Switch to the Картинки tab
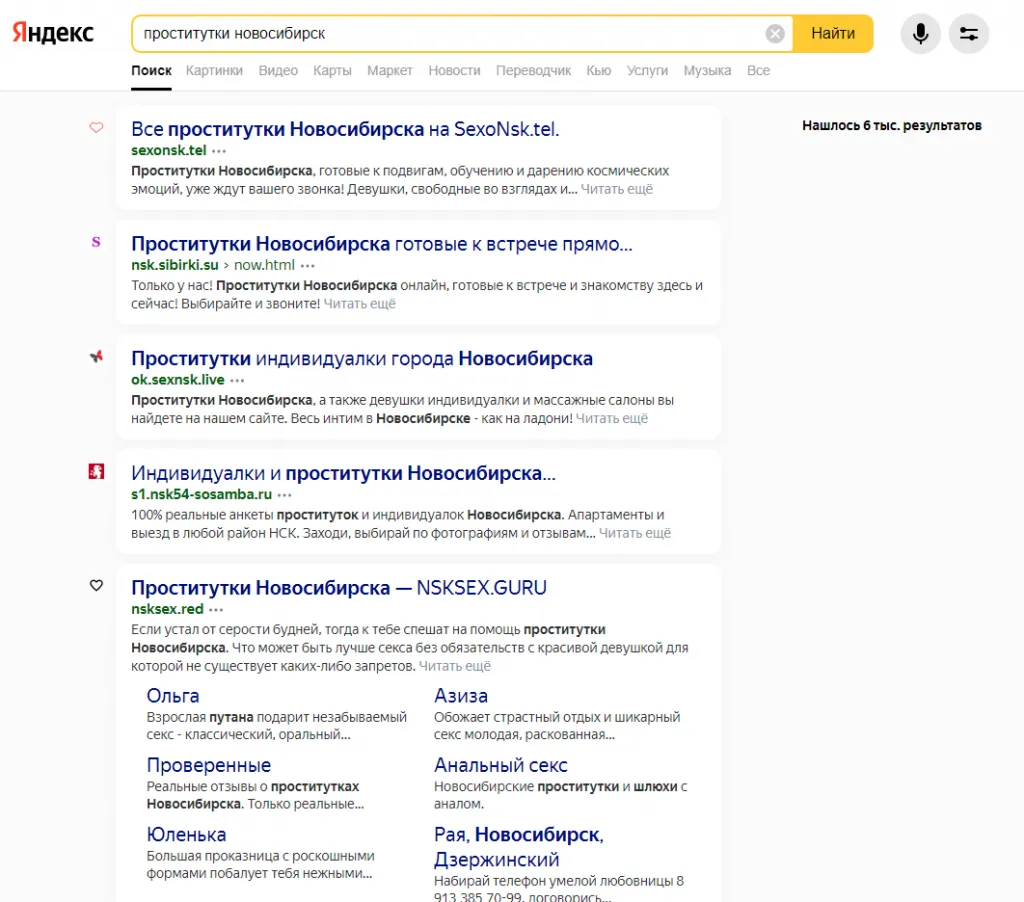Viewport: 1024px width, 902px height. coord(214,71)
